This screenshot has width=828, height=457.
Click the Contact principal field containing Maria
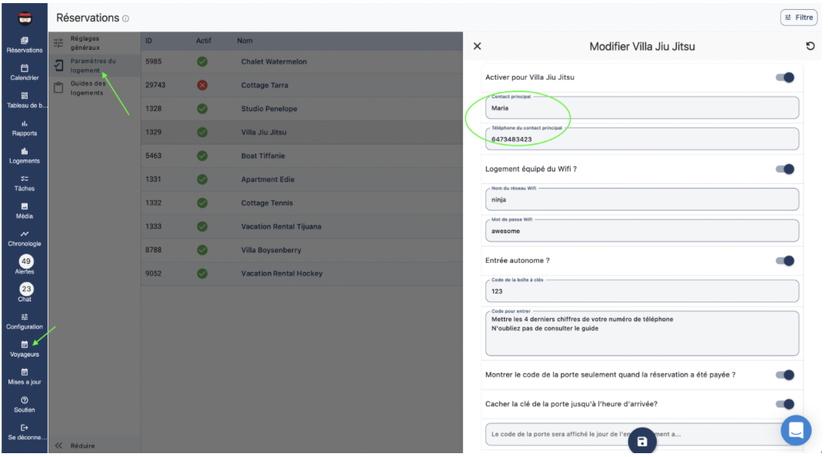click(642, 108)
